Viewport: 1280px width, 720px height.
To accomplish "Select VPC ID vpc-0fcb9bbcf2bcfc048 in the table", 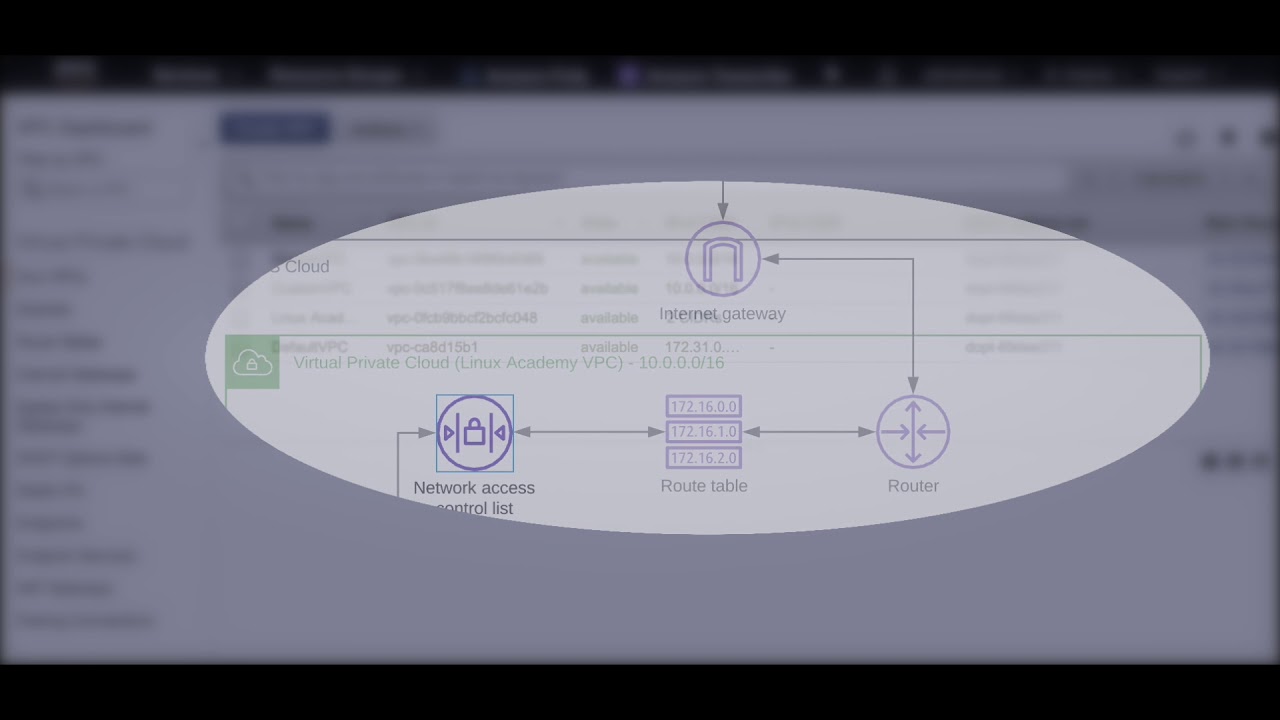I will tap(462, 318).
